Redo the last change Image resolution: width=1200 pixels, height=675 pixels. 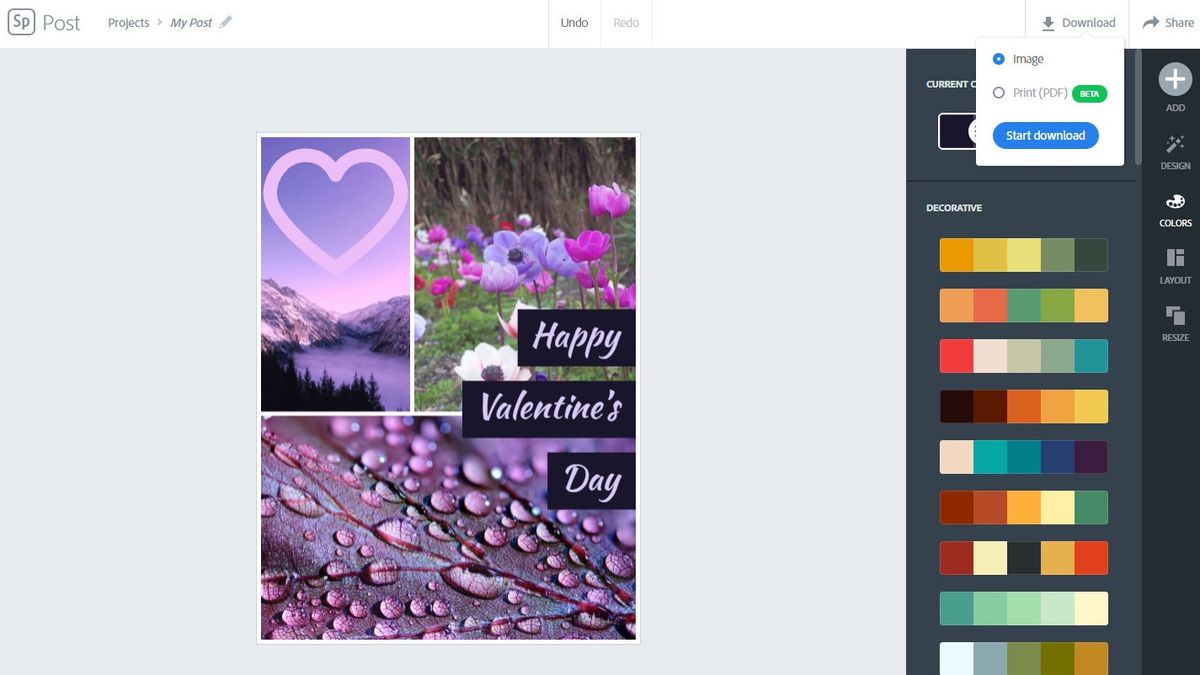click(626, 22)
